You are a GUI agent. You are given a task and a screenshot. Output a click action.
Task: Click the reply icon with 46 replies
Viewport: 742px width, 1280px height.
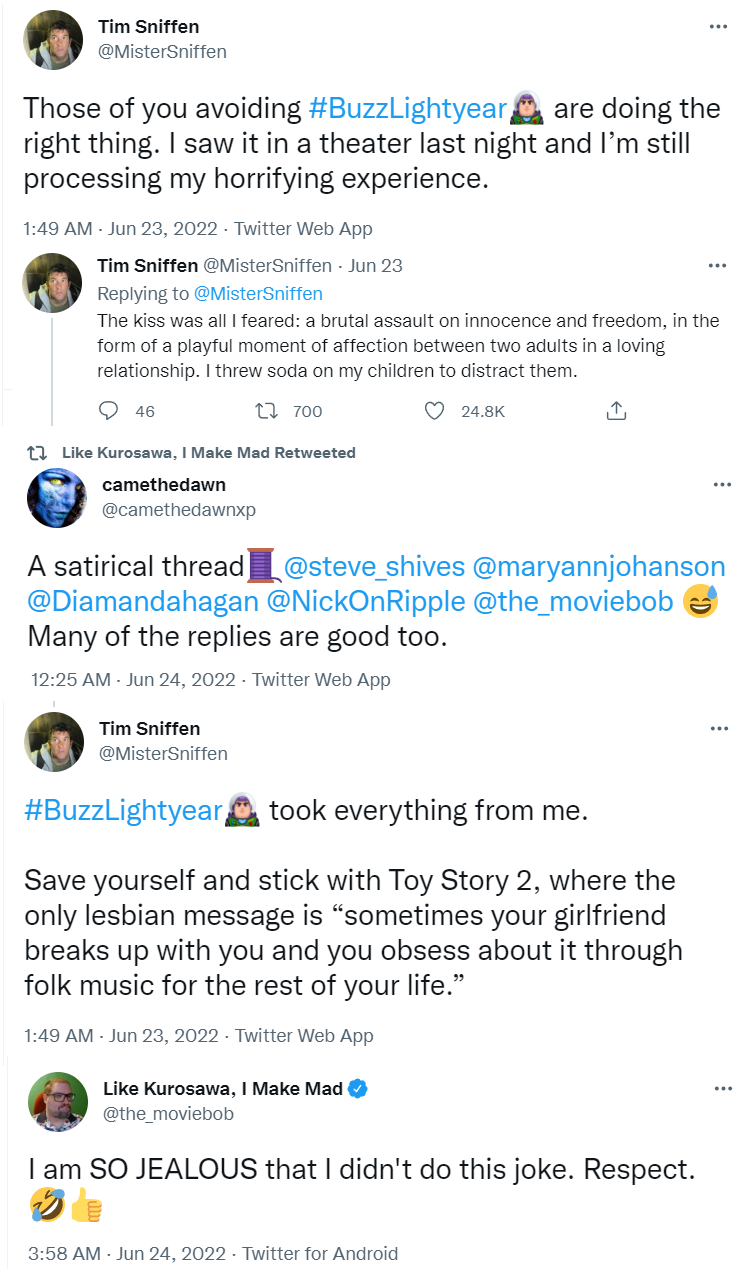coord(110,411)
